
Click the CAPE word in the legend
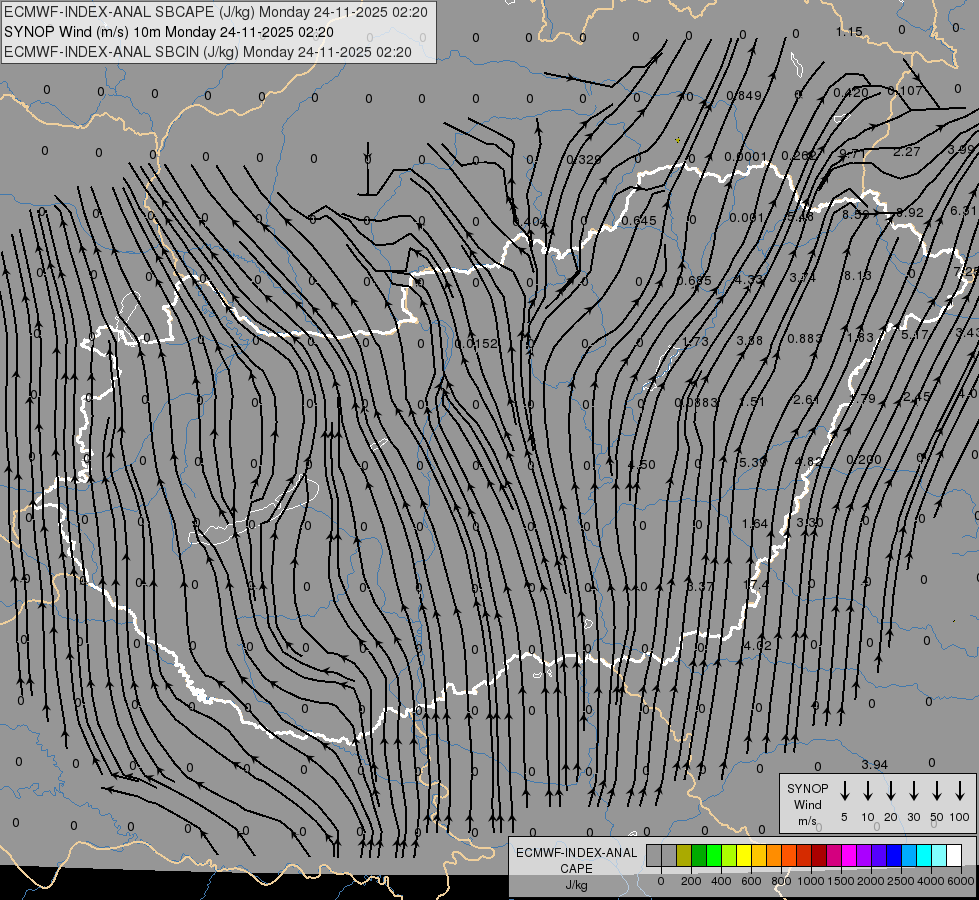576,869
